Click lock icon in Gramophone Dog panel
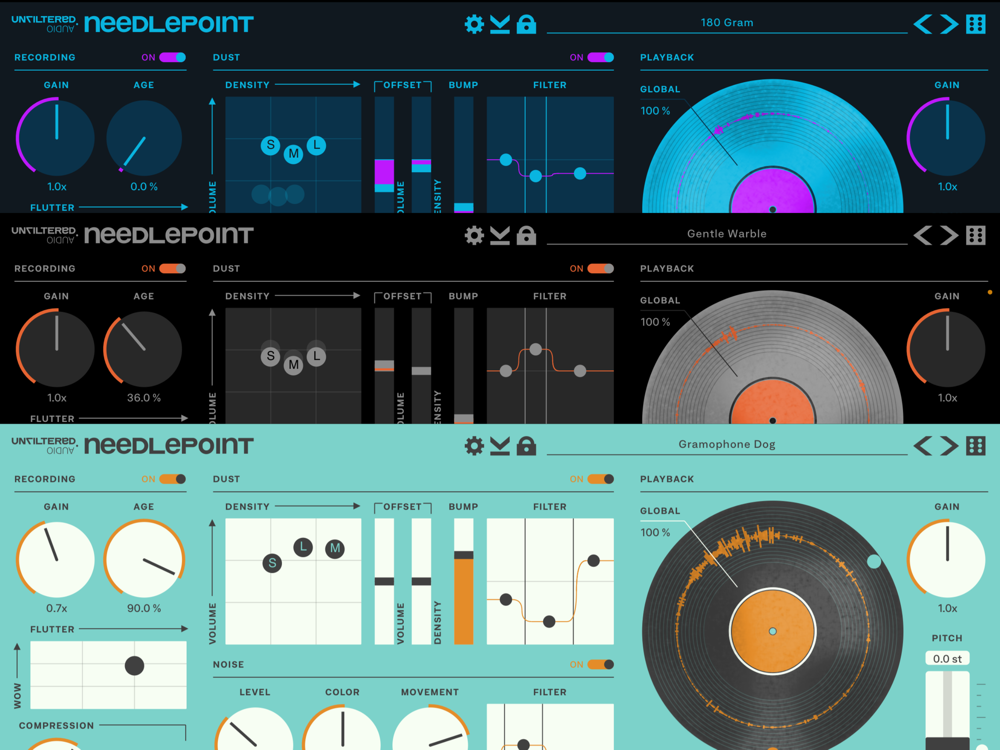Image resolution: width=1000 pixels, height=750 pixels. tap(526, 446)
